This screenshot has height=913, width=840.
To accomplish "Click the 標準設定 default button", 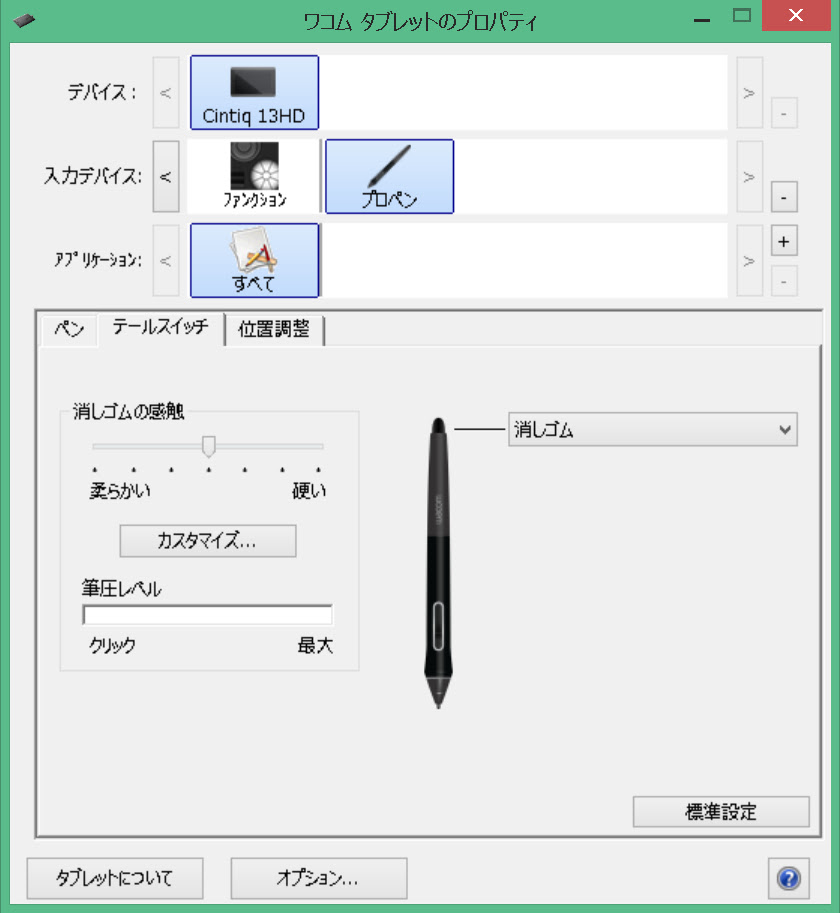I will click(x=721, y=812).
